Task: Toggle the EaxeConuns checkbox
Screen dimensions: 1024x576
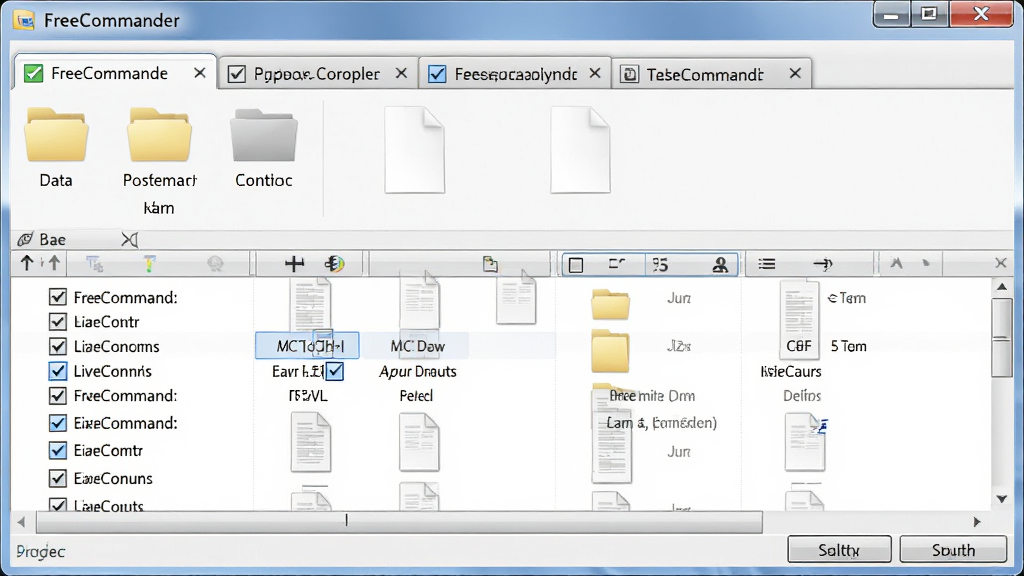Action: click(x=57, y=478)
